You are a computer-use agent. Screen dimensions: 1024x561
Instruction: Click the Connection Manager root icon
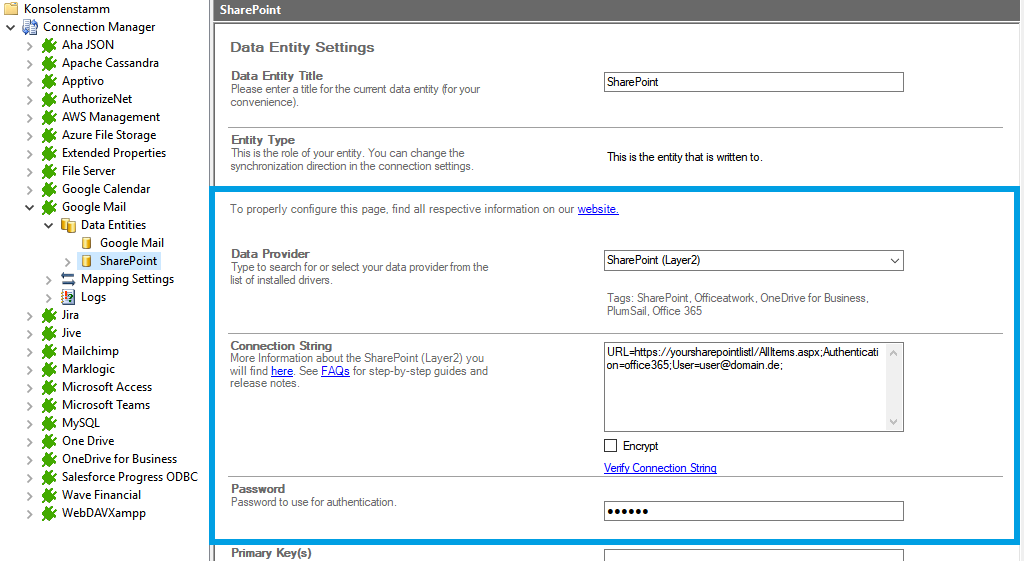[30, 27]
